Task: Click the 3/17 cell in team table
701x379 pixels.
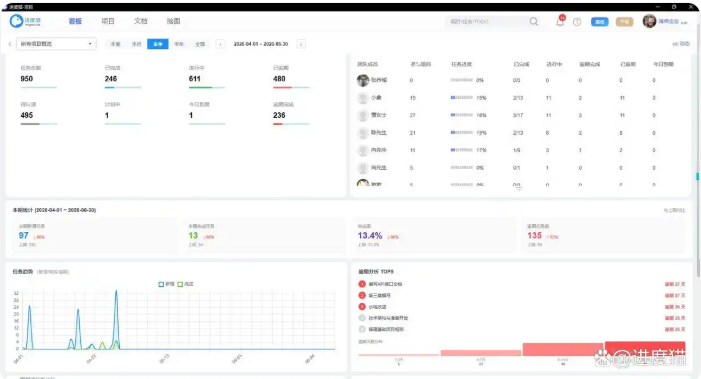Action: (518, 115)
